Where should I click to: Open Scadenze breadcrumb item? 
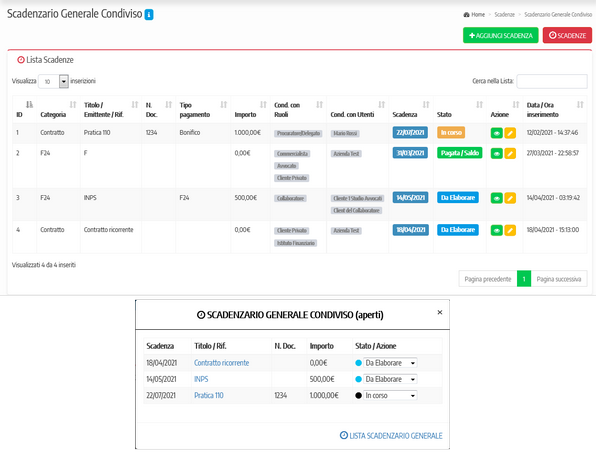[x=504, y=15]
